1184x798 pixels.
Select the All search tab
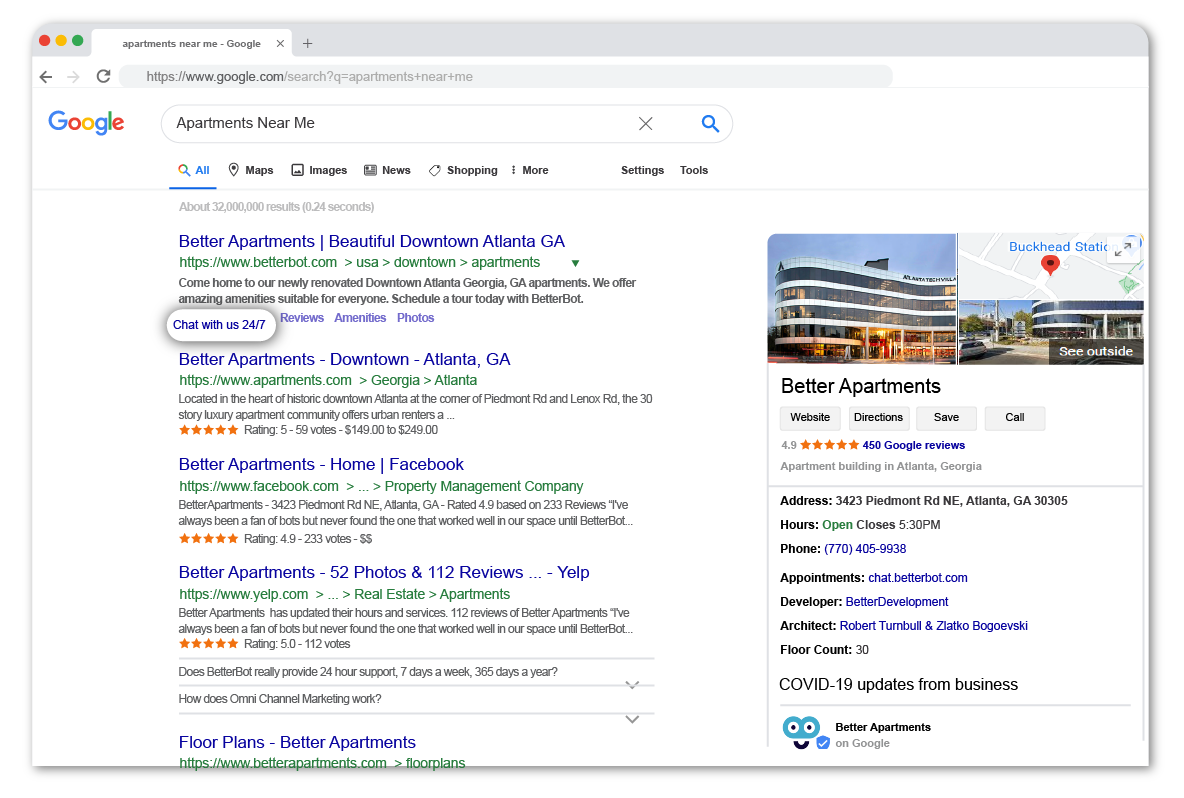194,171
